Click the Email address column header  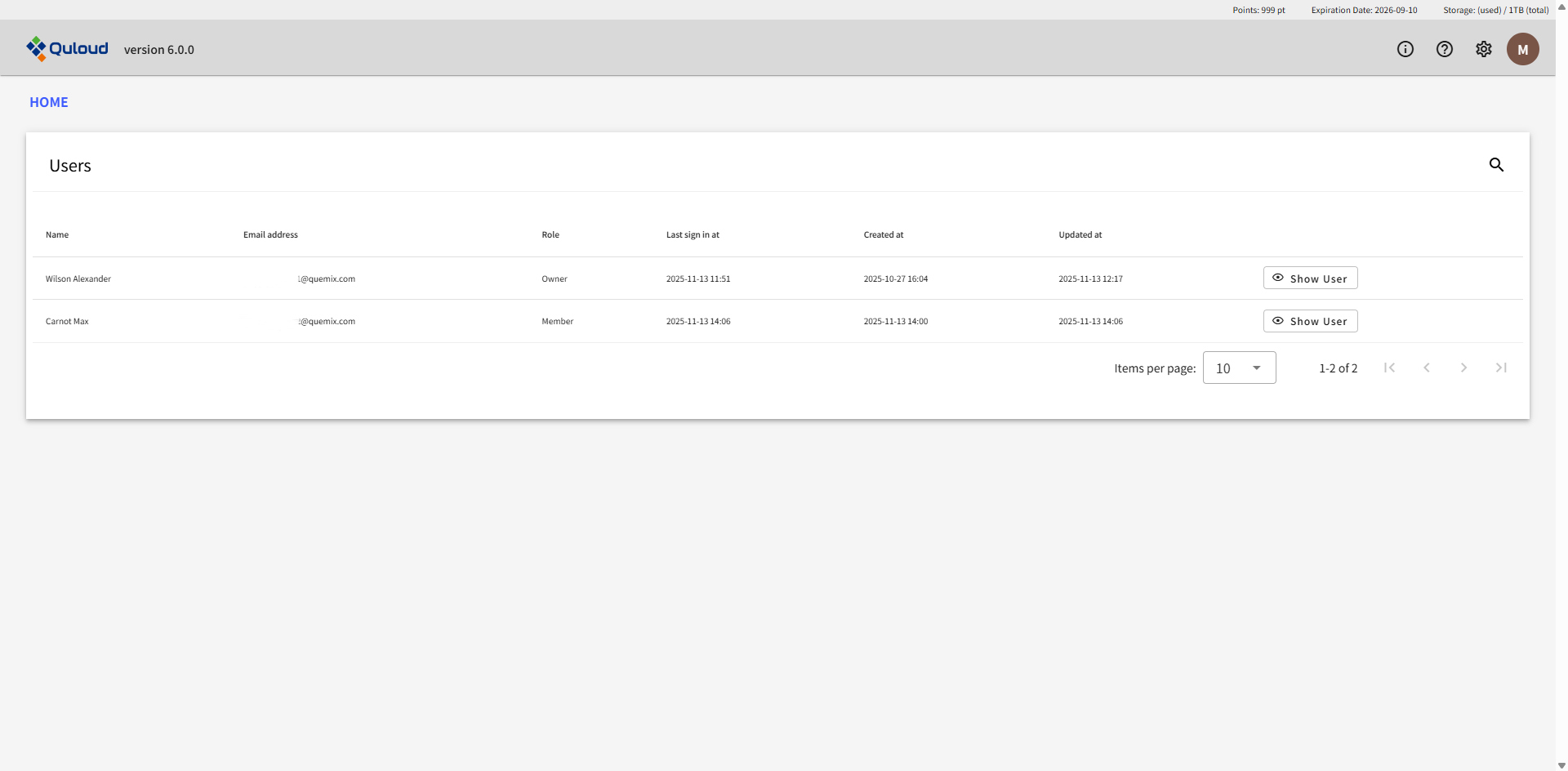tap(270, 234)
